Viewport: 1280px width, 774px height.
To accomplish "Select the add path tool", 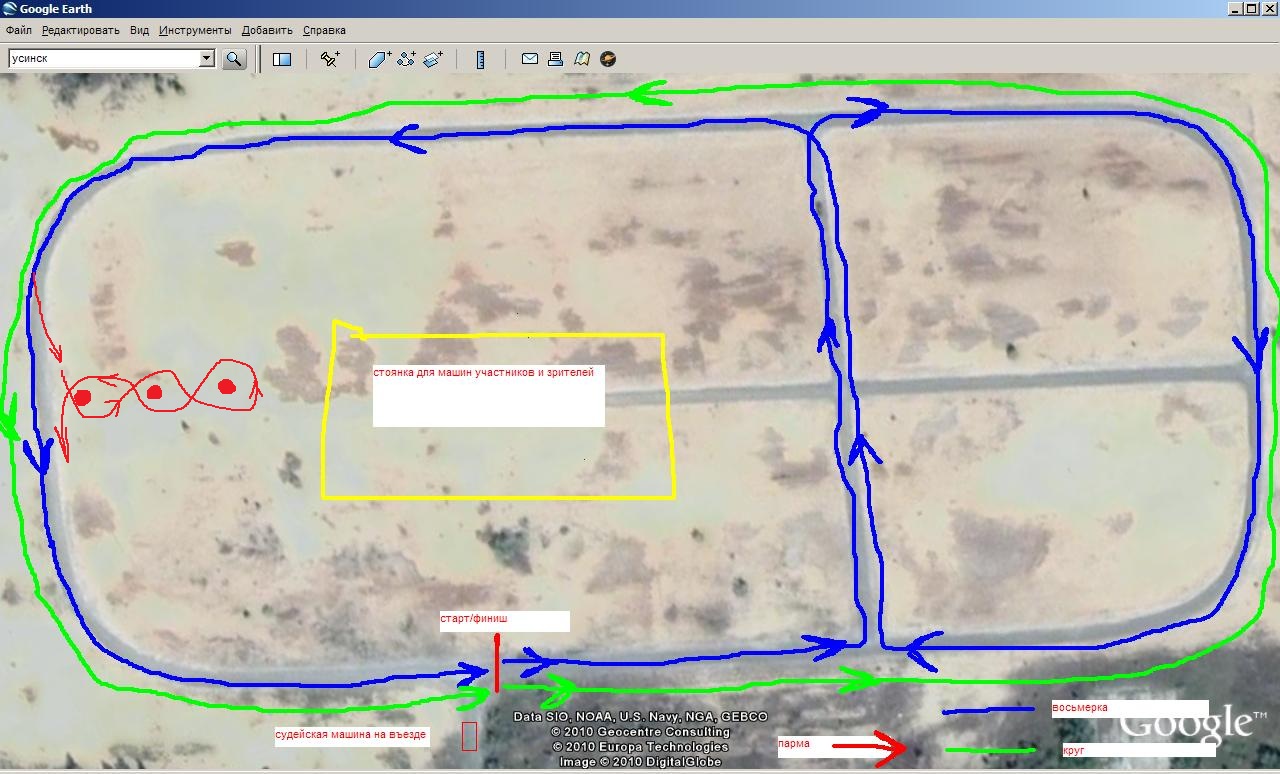I will pyautogui.click(x=406, y=59).
